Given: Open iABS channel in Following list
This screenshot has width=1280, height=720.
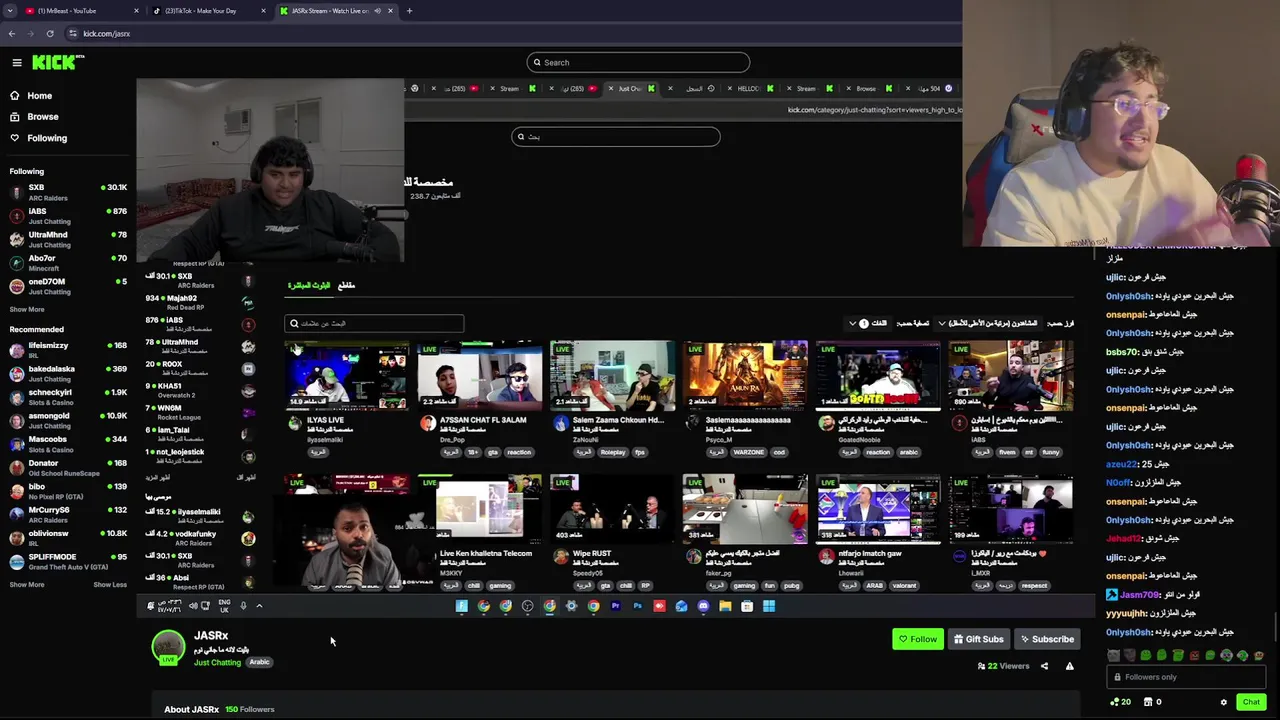Looking at the screenshot, I should tap(68, 215).
